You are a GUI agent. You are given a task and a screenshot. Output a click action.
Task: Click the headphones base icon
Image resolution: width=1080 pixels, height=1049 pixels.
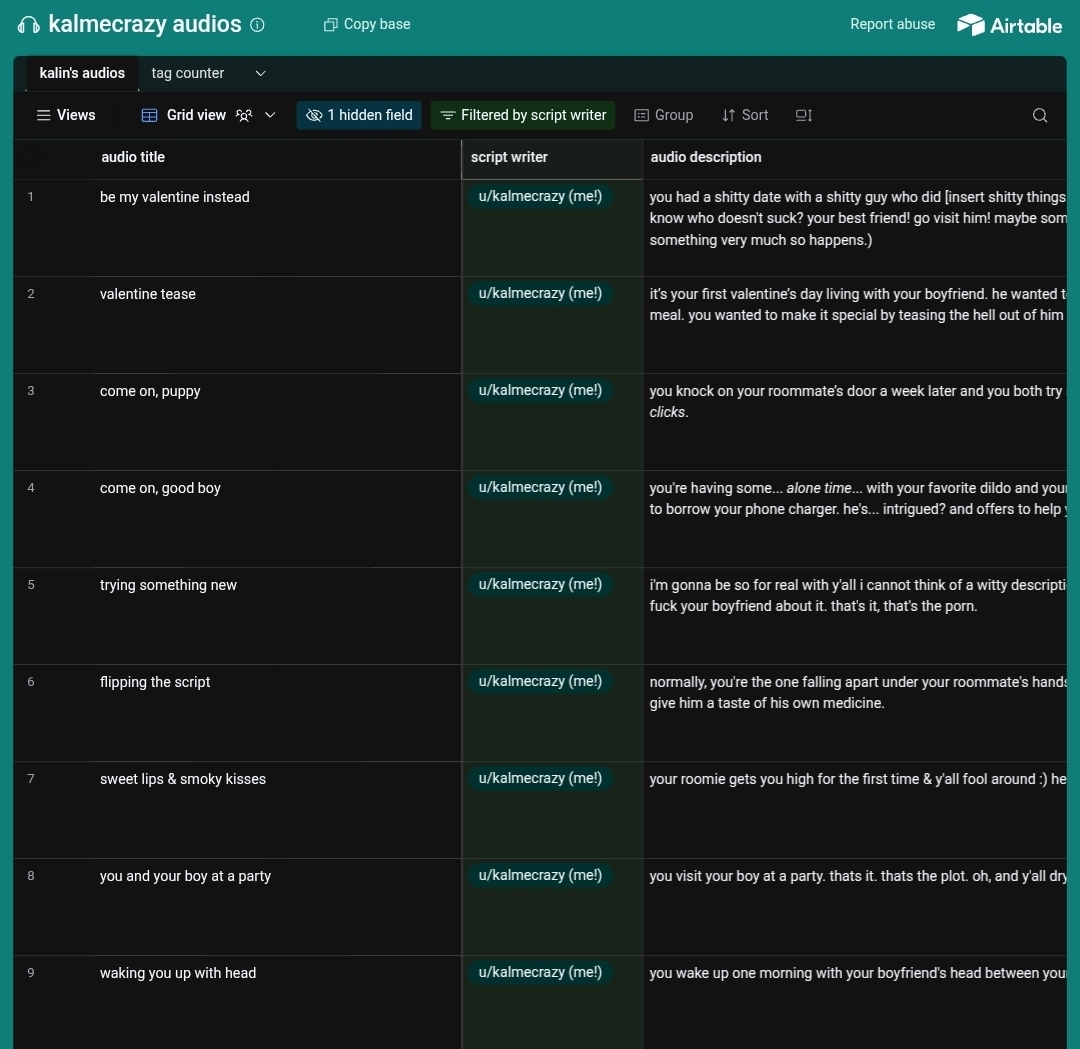tap(29, 25)
